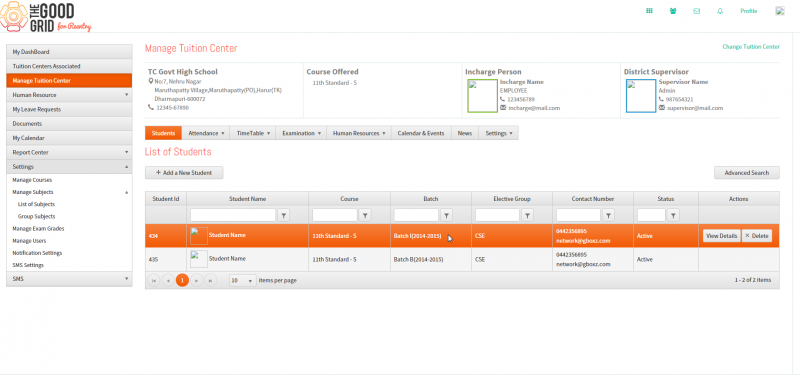
Task: Switch to the Calendar & Events tab
Action: [x=420, y=133]
